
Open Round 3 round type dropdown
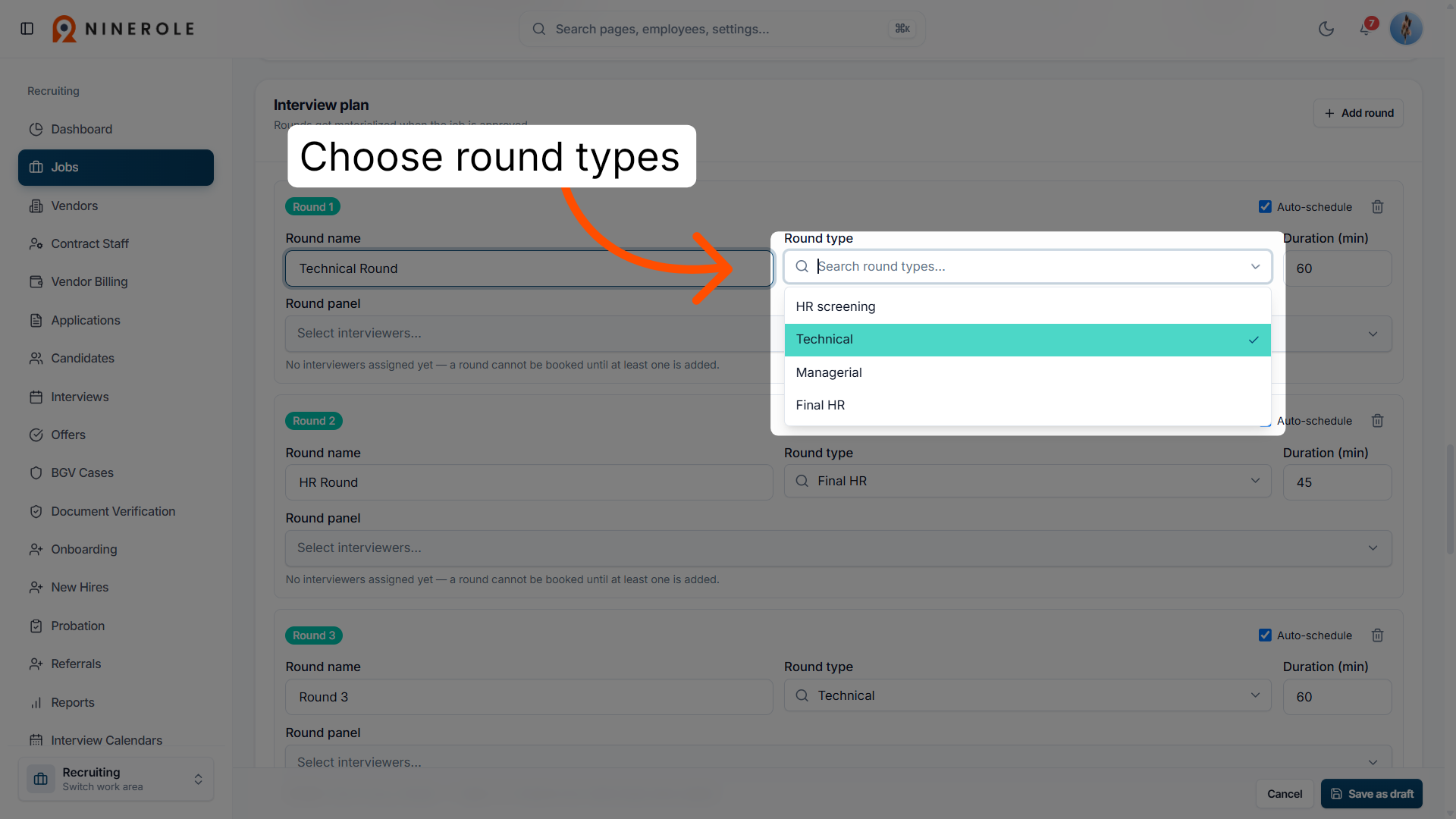1028,695
